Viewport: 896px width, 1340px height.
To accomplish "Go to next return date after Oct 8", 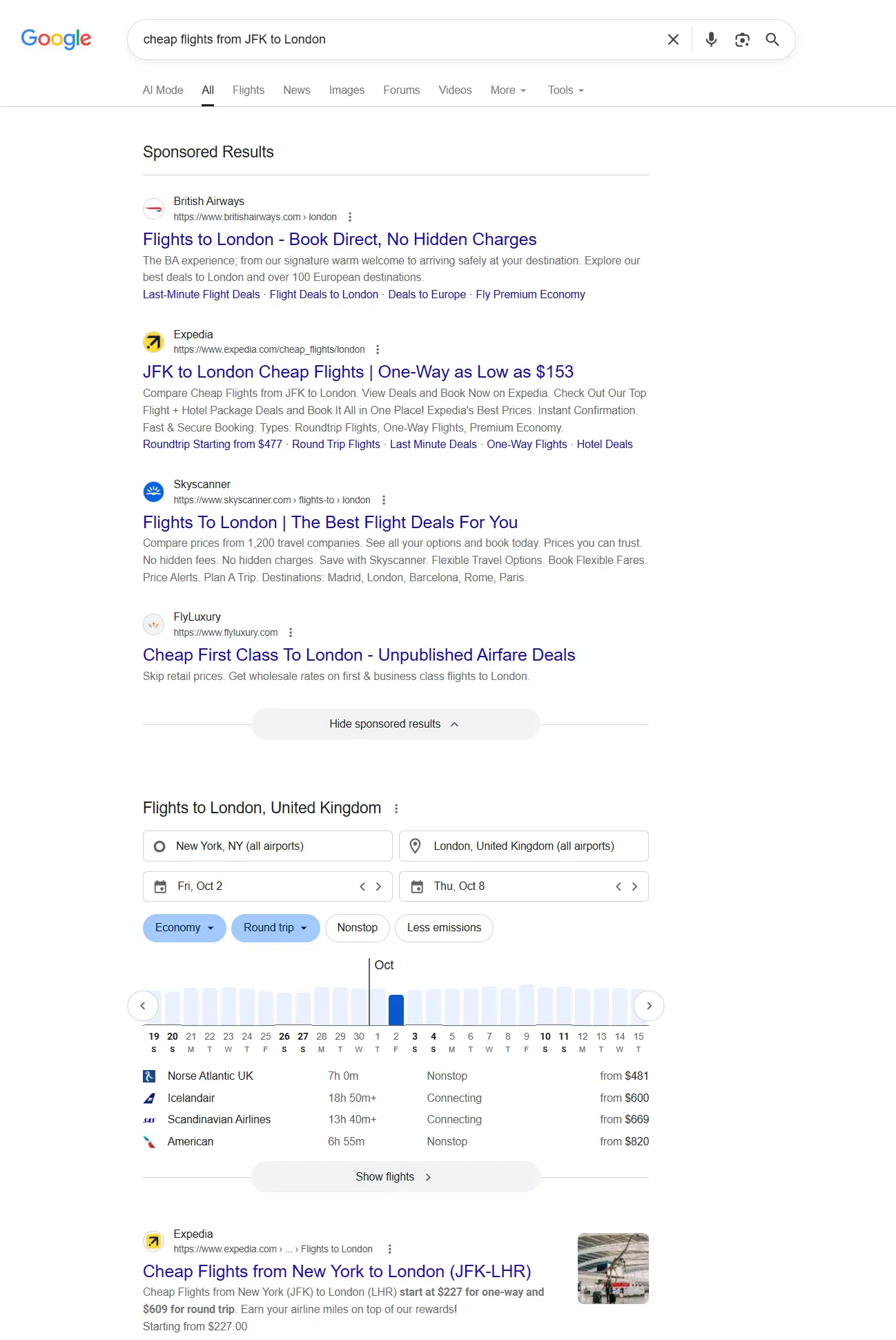I will [x=634, y=886].
